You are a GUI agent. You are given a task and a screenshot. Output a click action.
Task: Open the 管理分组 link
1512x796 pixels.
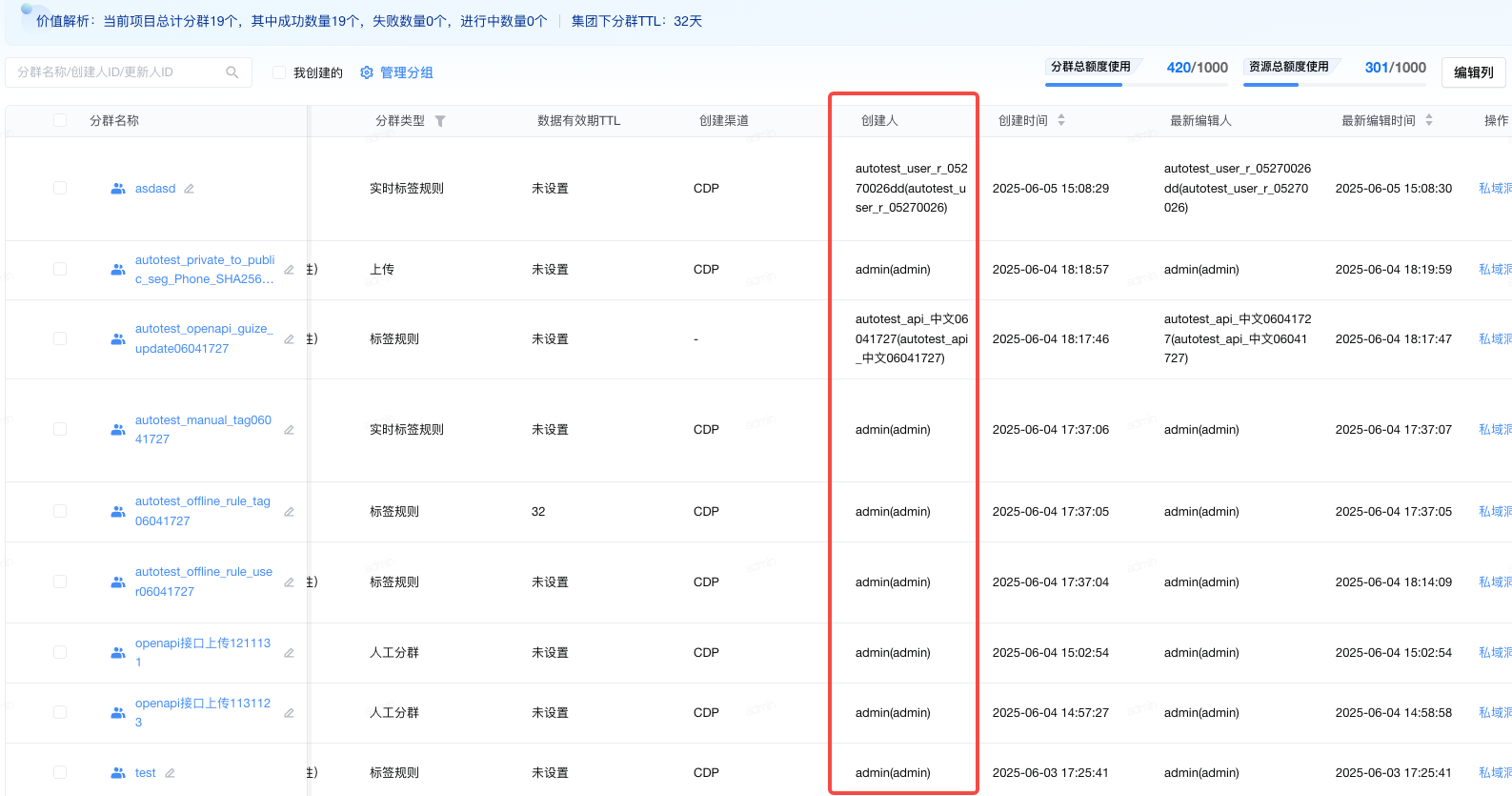[407, 72]
